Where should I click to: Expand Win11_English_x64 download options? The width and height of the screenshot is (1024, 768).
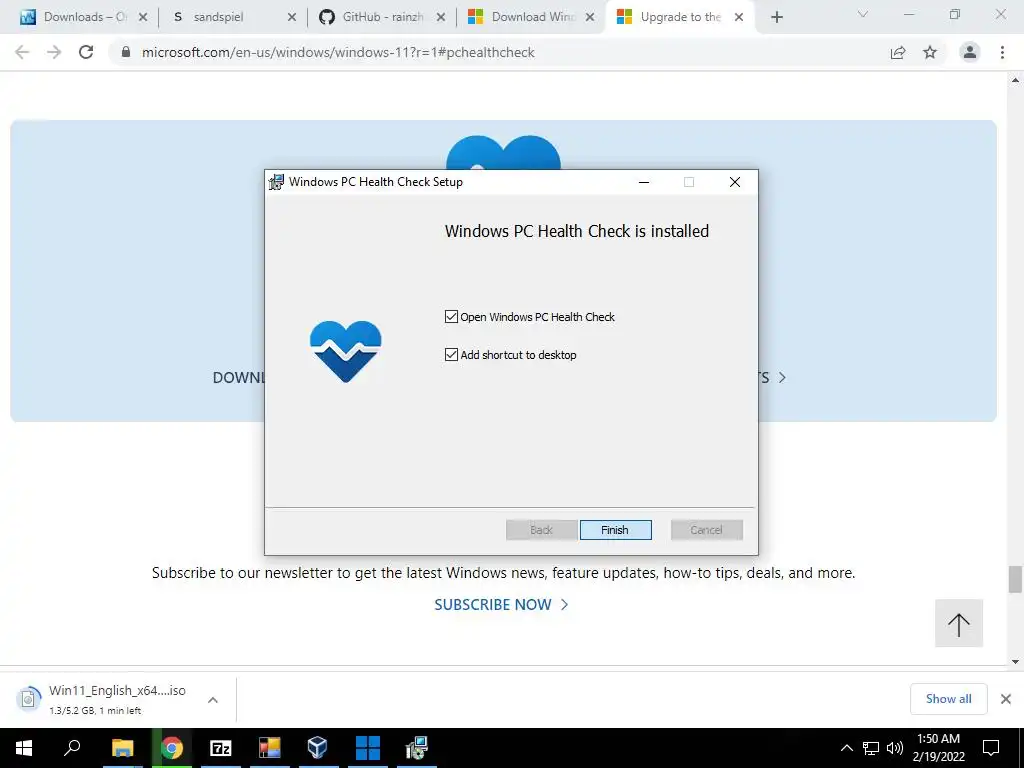pos(213,699)
